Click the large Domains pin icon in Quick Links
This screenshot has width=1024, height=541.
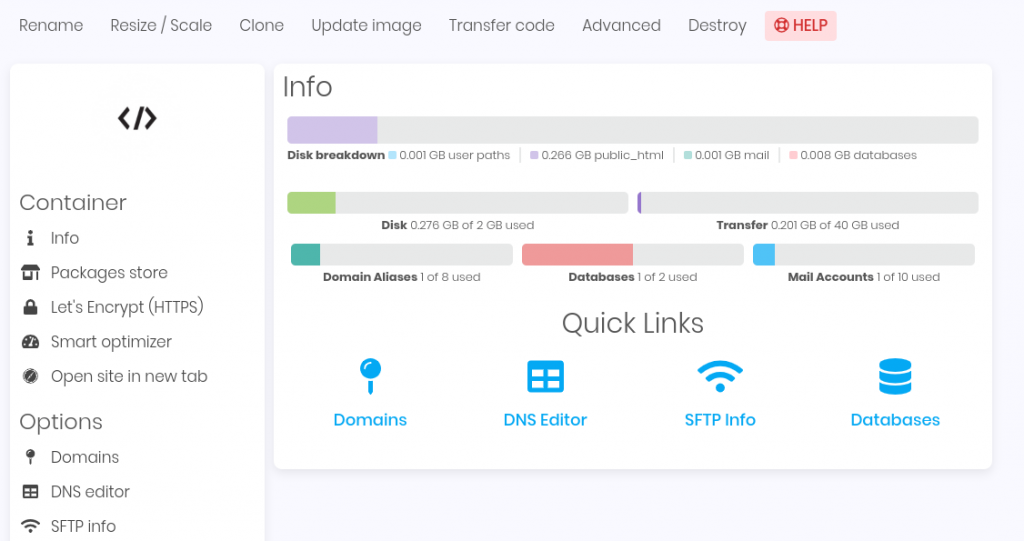pyautogui.click(x=370, y=376)
